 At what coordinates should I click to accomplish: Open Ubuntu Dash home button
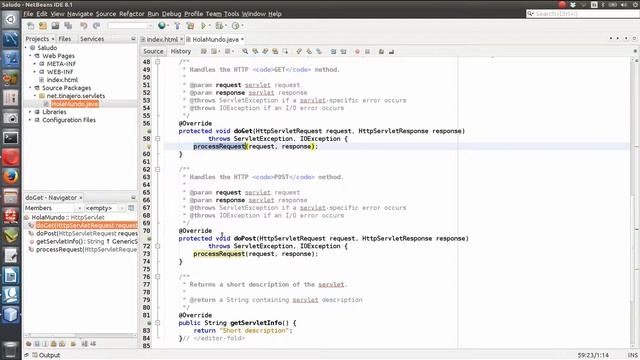click(x=11, y=19)
